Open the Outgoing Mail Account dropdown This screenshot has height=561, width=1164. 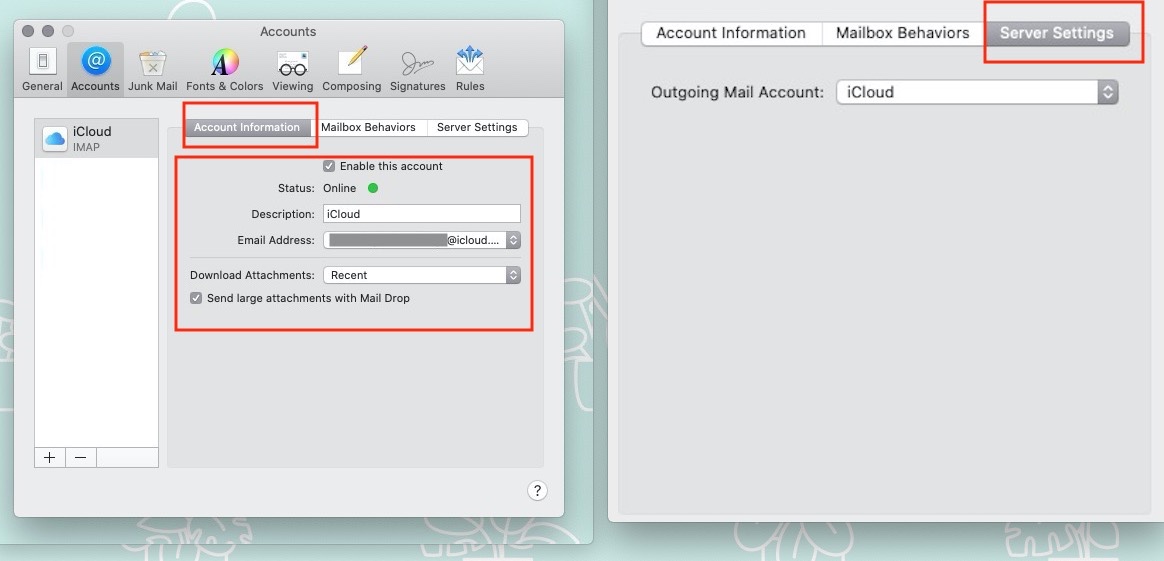click(x=977, y=93)
